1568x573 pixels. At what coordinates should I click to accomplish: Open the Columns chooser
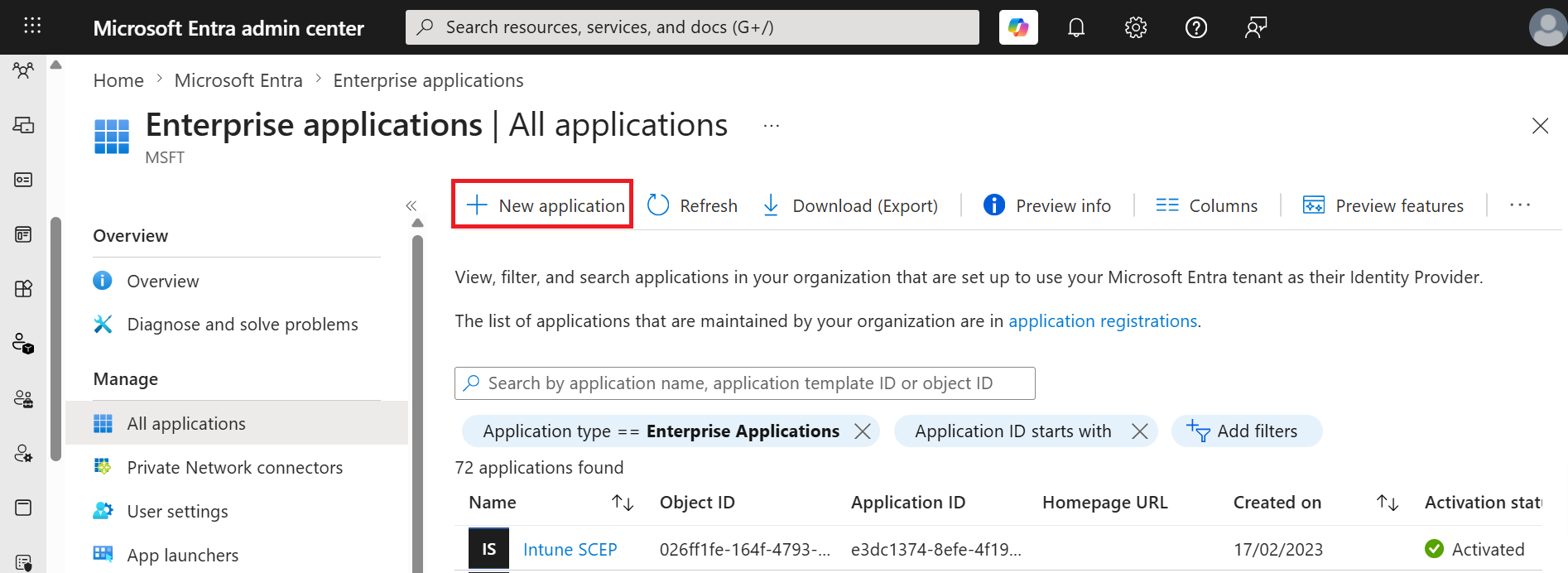point(1207,205)
